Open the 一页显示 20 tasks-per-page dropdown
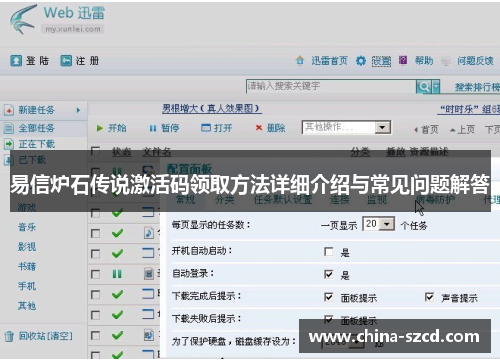 point(379,224)
